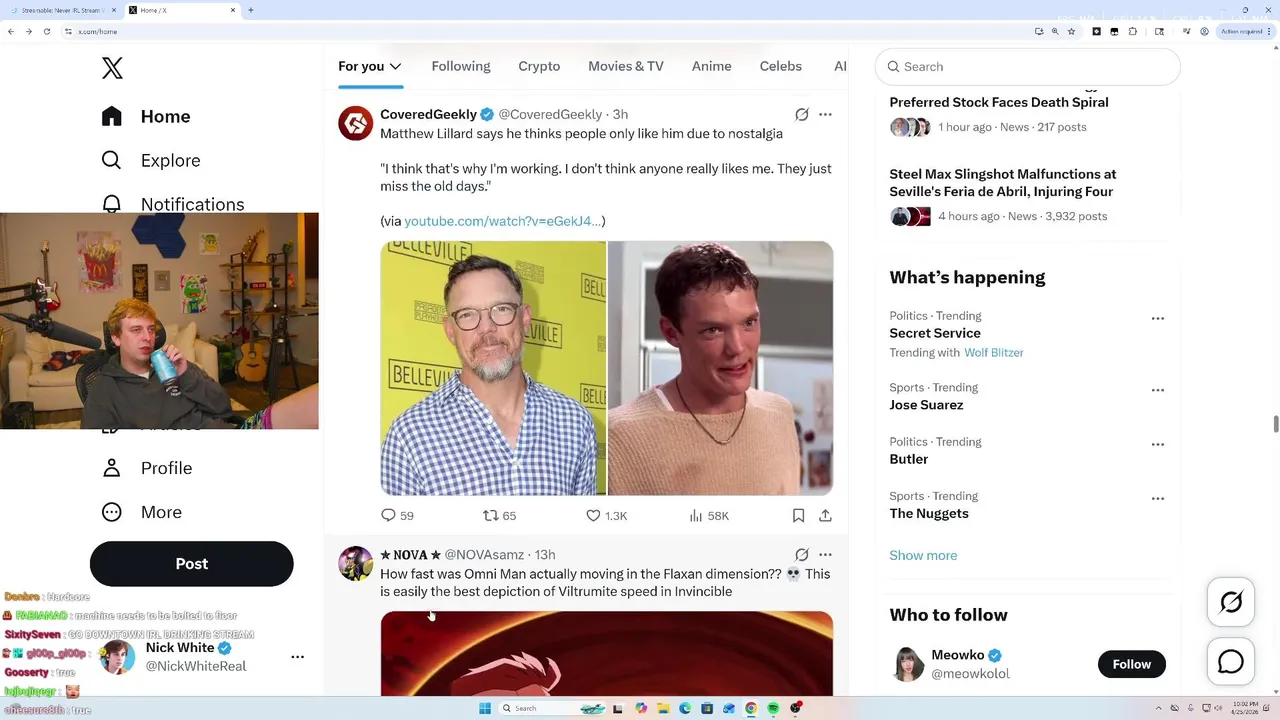
Task: Go back in the browser
Action: pos(11,31)
